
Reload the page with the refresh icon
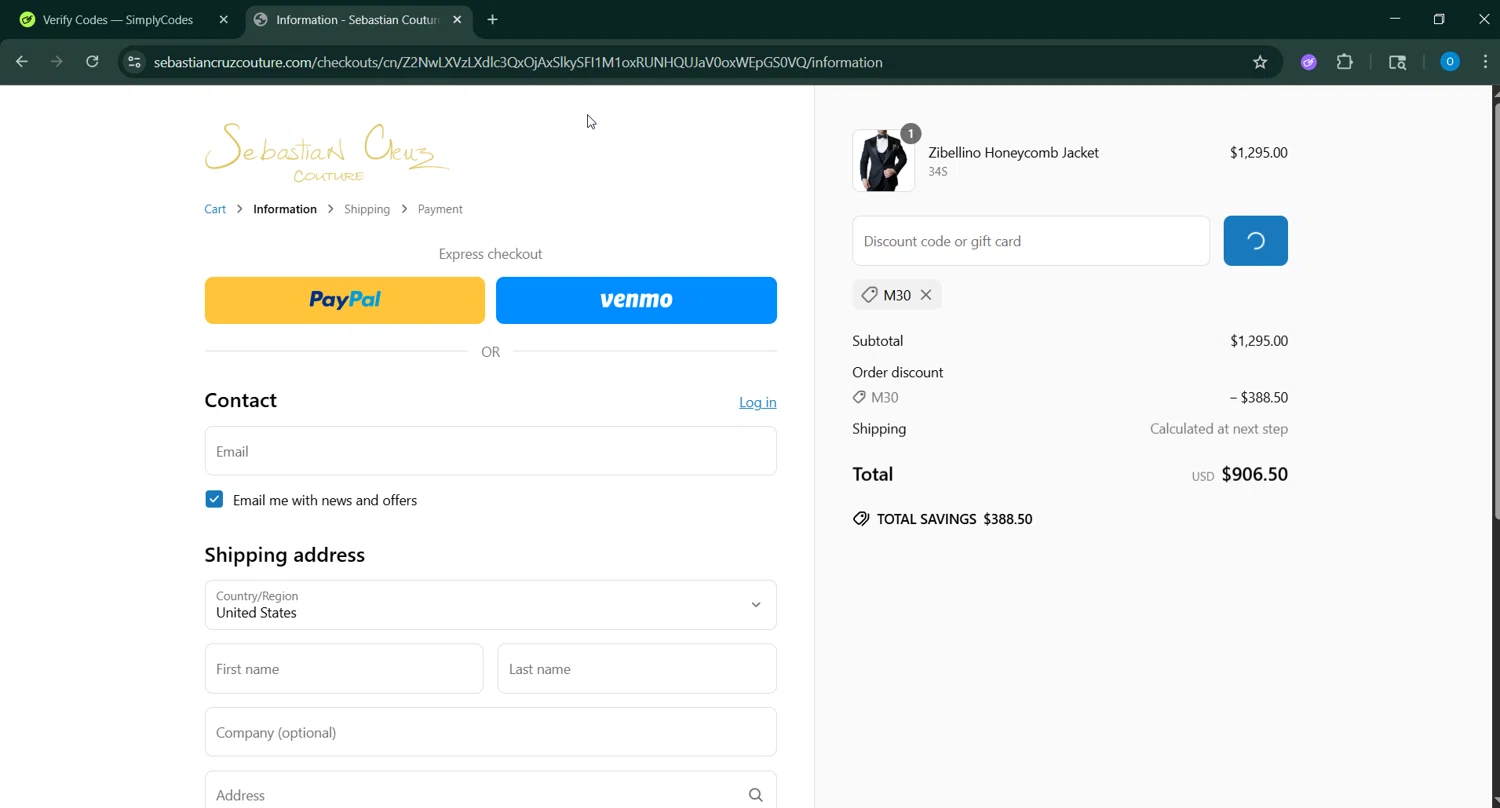click(x=92, y=62)
